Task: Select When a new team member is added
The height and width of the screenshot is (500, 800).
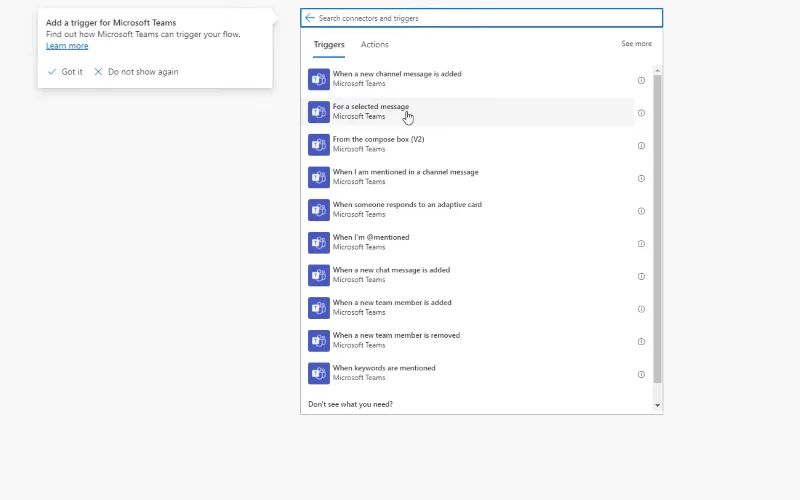Action: pos(469,308)
